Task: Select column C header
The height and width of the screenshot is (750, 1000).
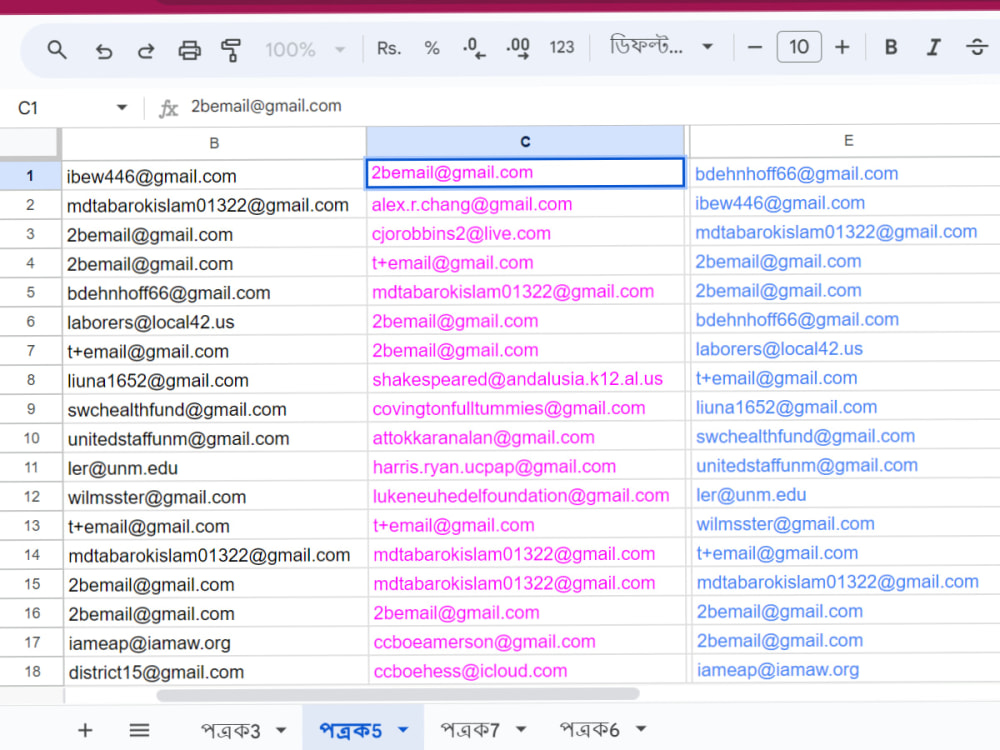Action: (x=525, y=142)
